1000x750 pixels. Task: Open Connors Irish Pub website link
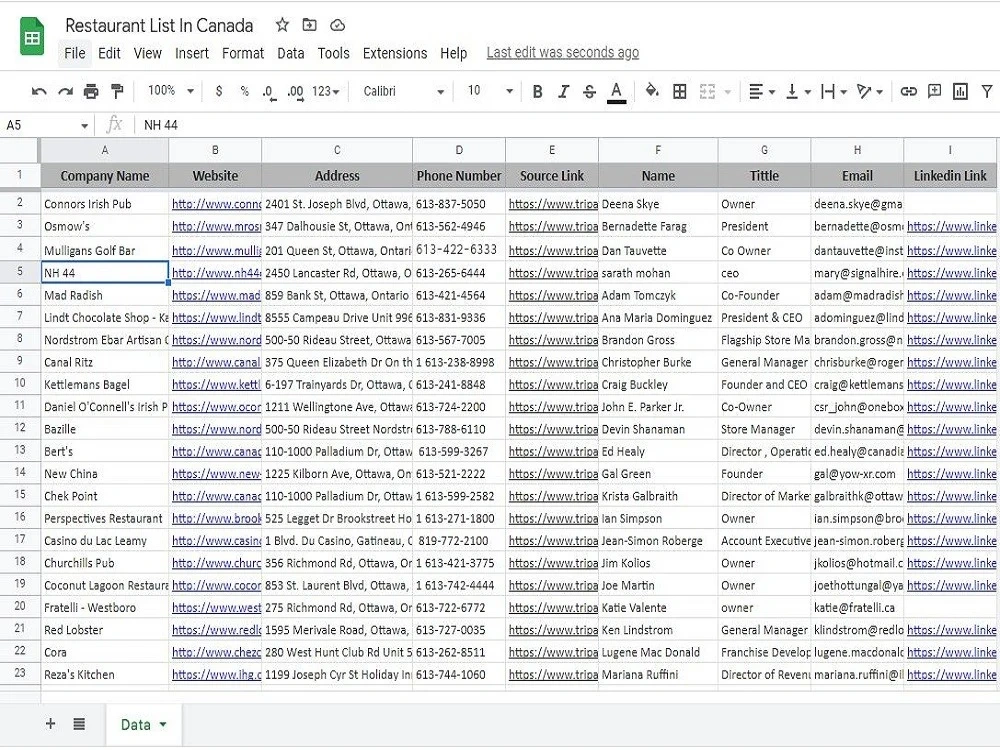(x=216, y=204)
